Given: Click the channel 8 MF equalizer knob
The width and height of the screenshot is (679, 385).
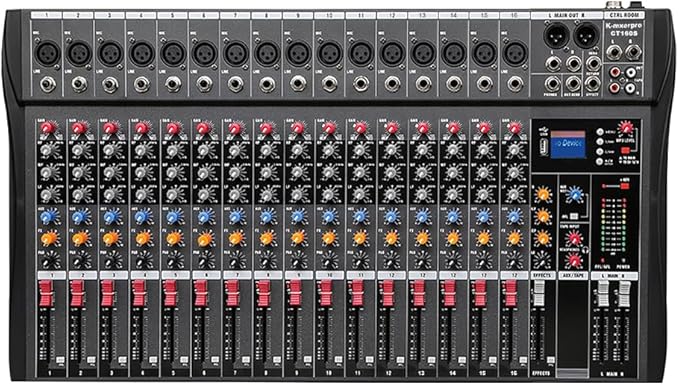Looking at the screenshot, I should (267, 172).
